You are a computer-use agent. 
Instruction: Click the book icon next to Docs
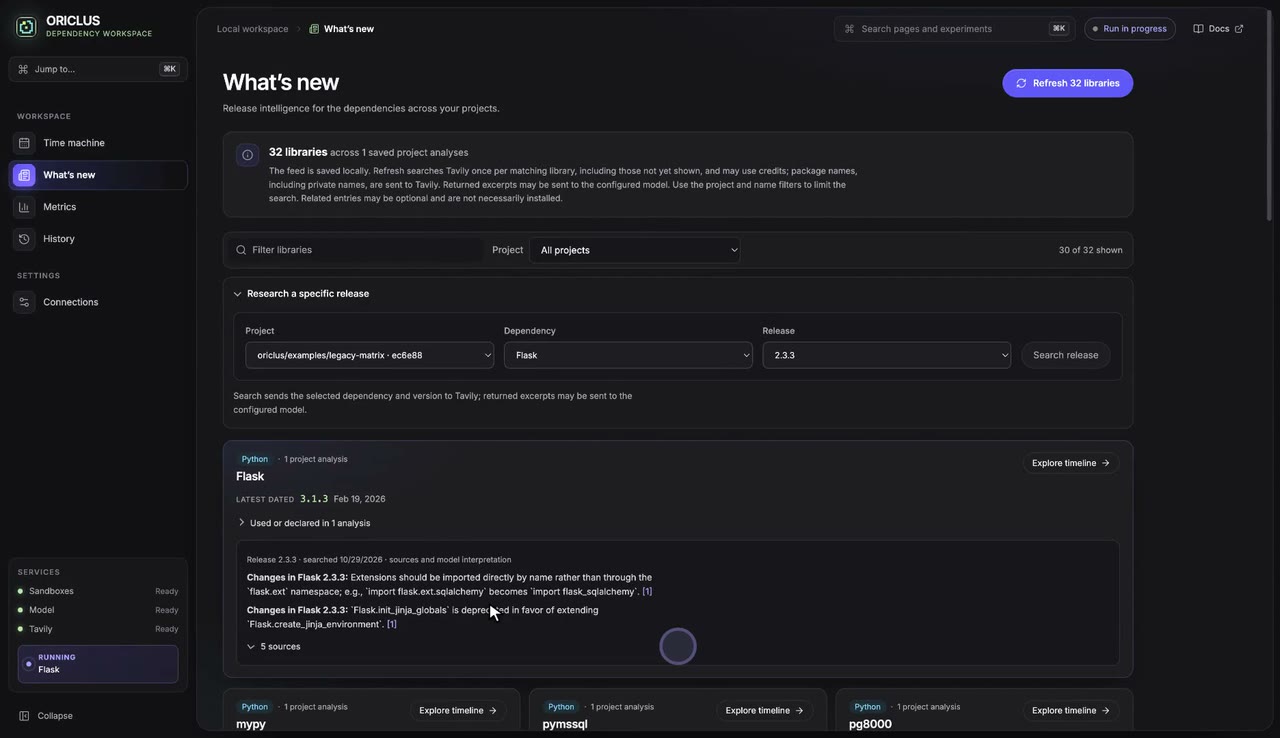point(1198,29)
